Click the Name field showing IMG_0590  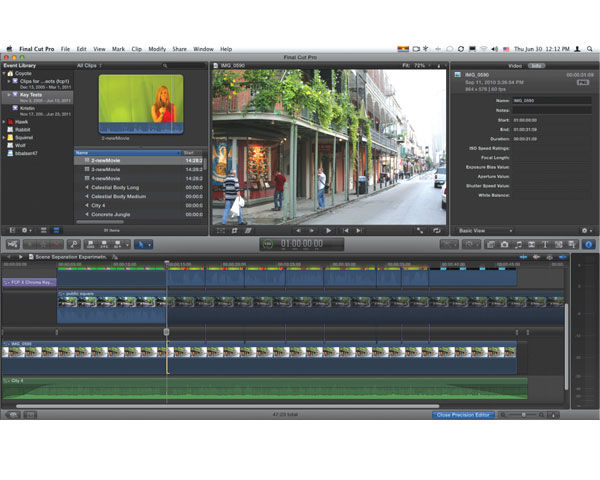tap(552, 101)
